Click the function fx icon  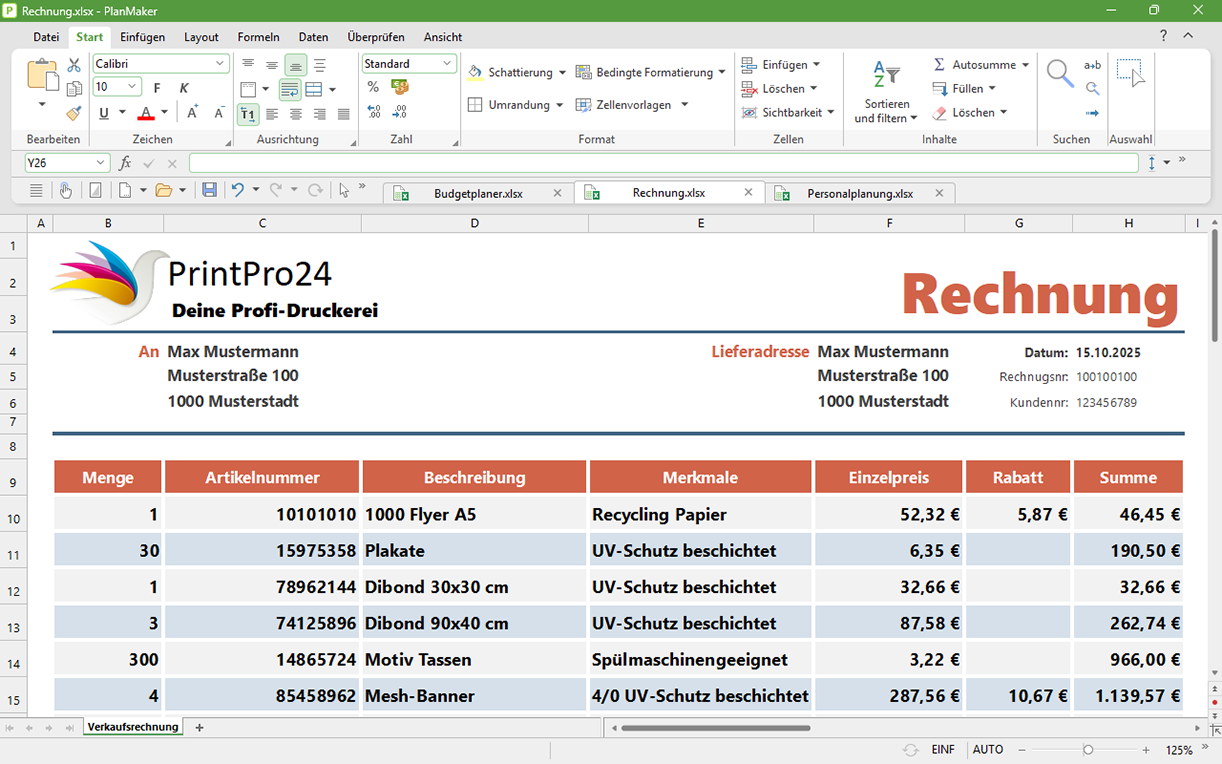pyautogui.click(x=125, y=163)
